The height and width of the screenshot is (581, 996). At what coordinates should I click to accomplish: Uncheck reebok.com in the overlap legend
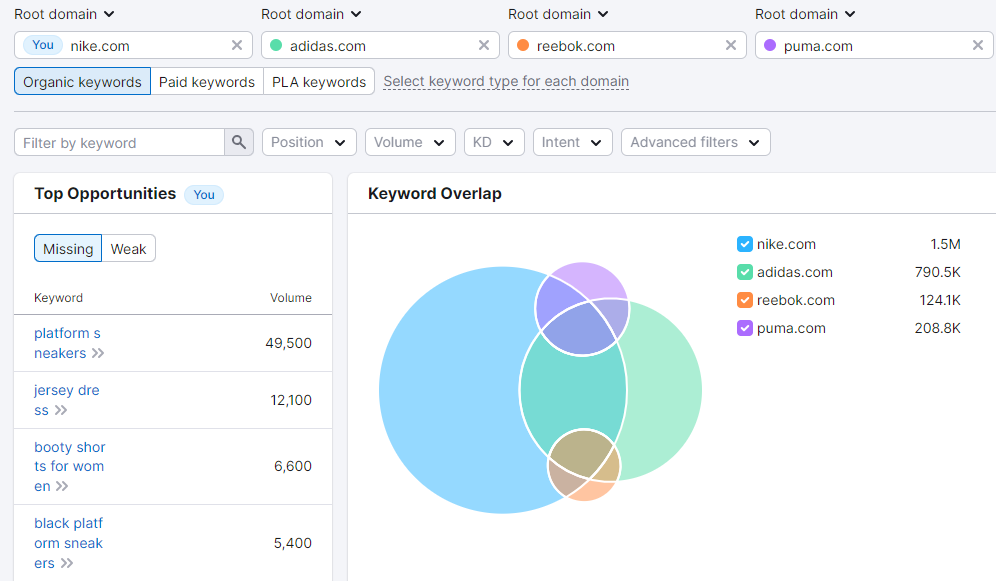[x=744, y=300]
